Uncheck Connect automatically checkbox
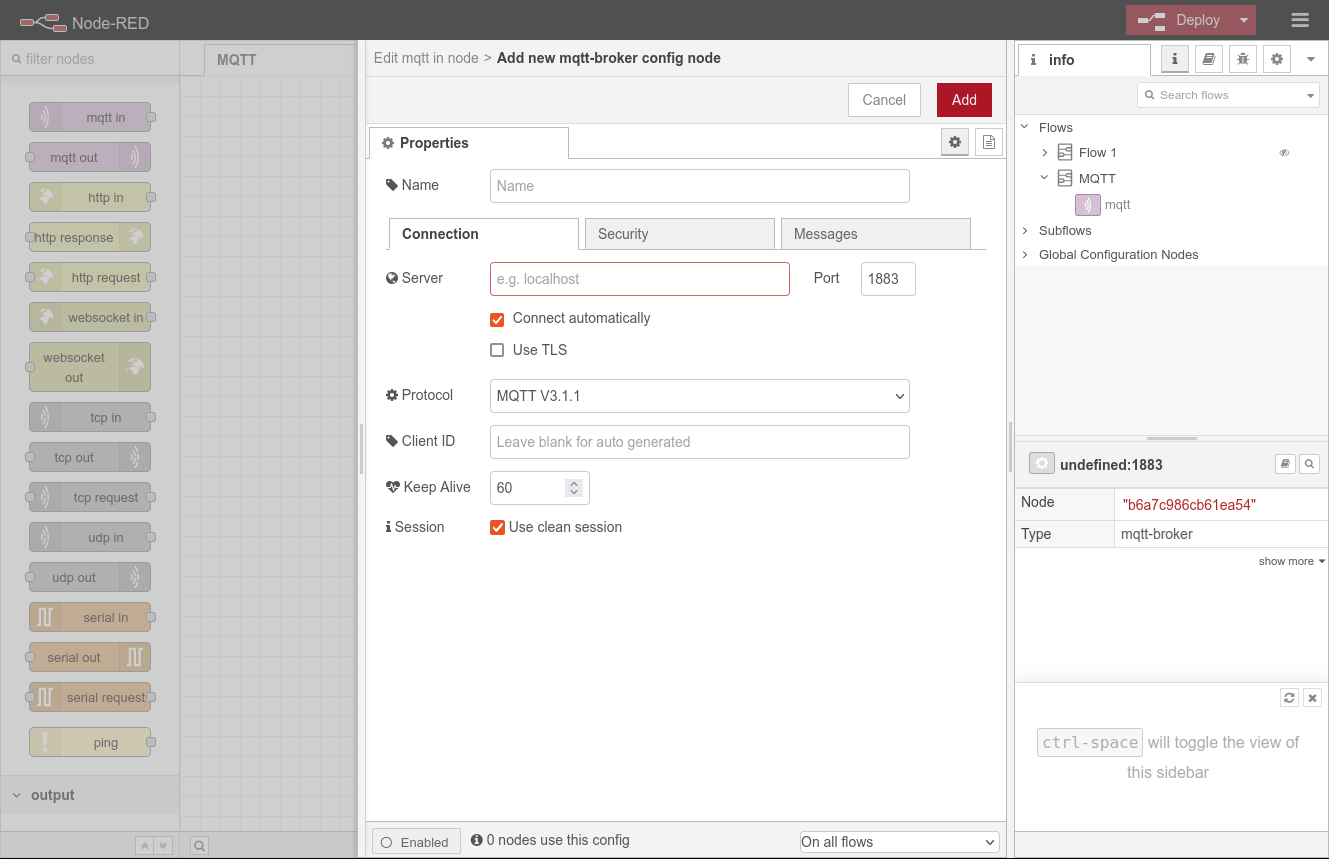The height and width of the screenshot is (859, 1329). click(497, 319)
